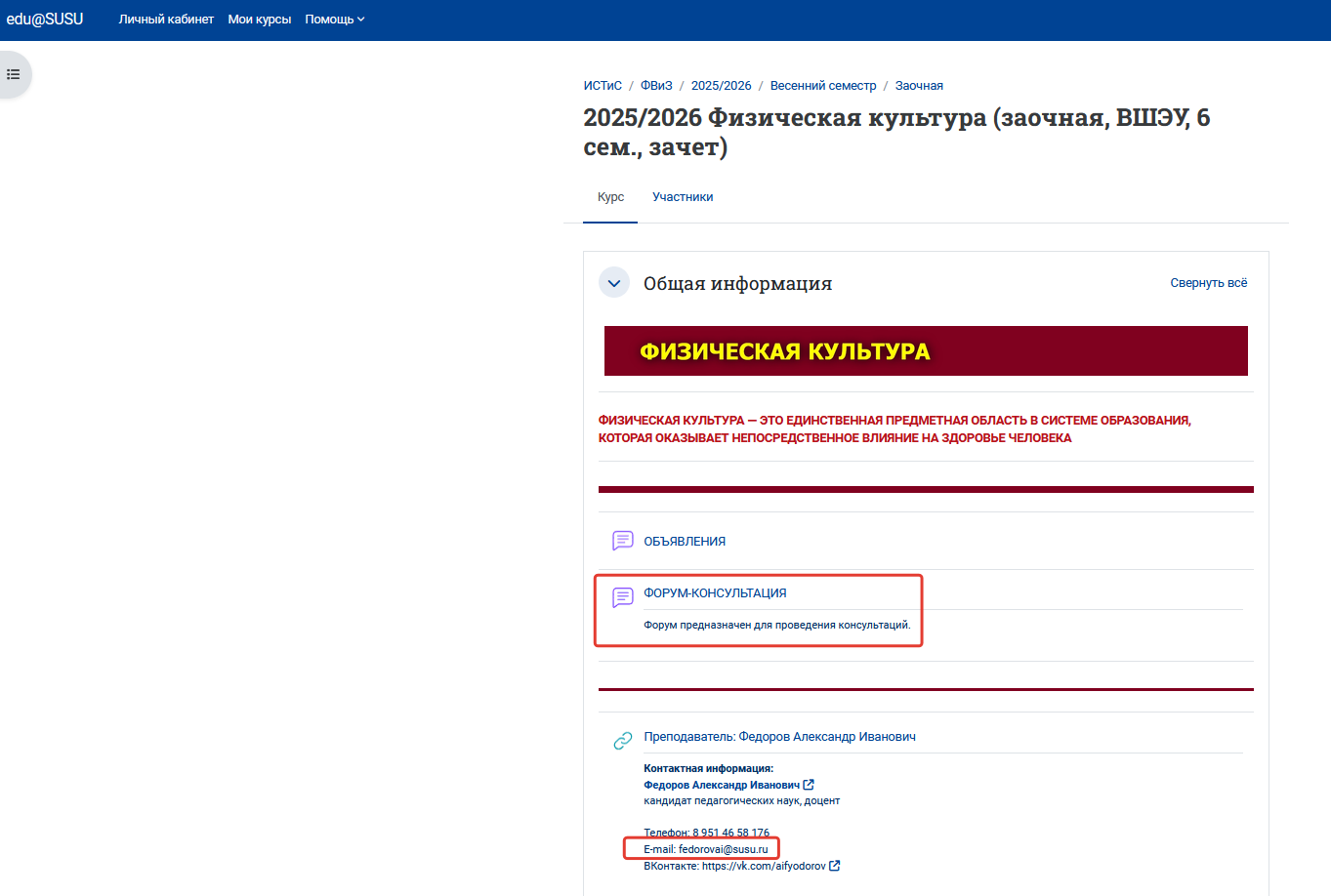Open Мои курсы in top navigation
The width and height of the screenshot is (1331, 896).
pos(260,20)
